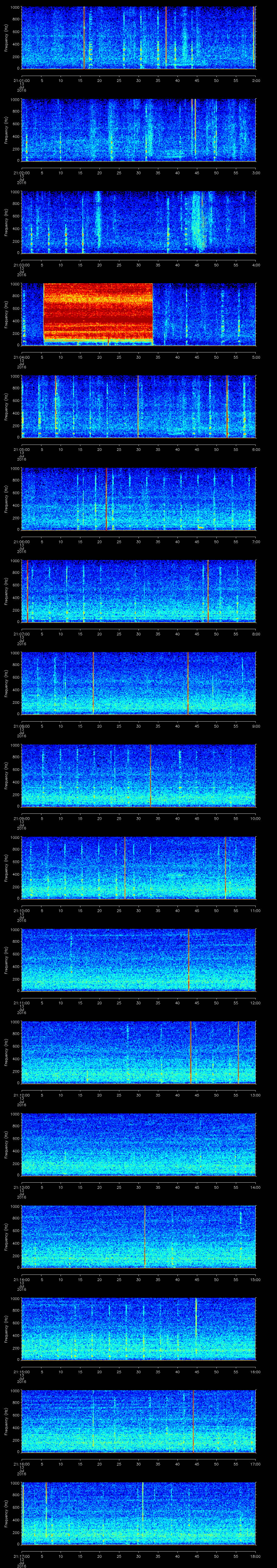Screen dimensions: 277x1568
Task: Click the red spike near 22 seconds in 21:06:00 panel
Action: pos(106,499)
